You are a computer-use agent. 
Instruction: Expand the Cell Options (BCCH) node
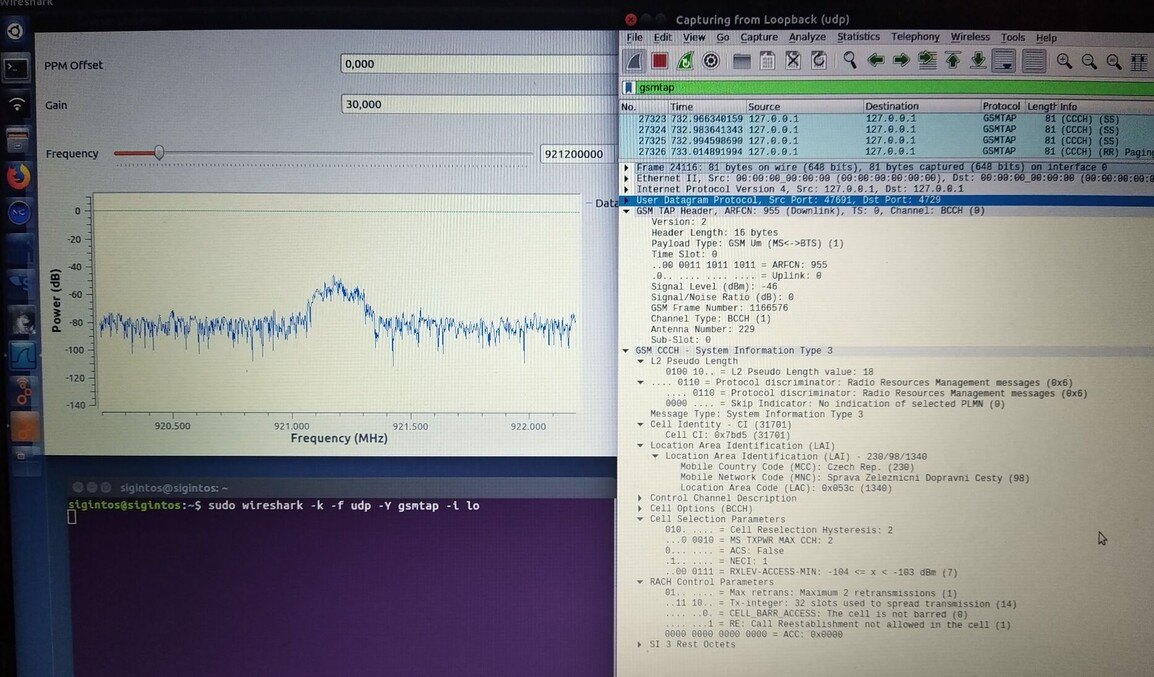(640, 508)
